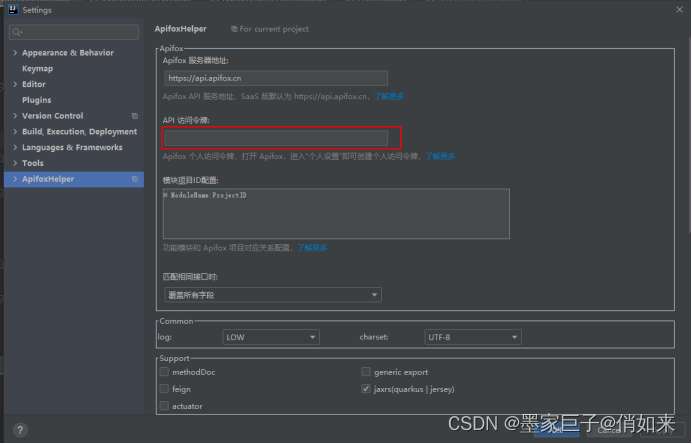
Task: Open 了解更多 link under API access token
Action: 440,156
